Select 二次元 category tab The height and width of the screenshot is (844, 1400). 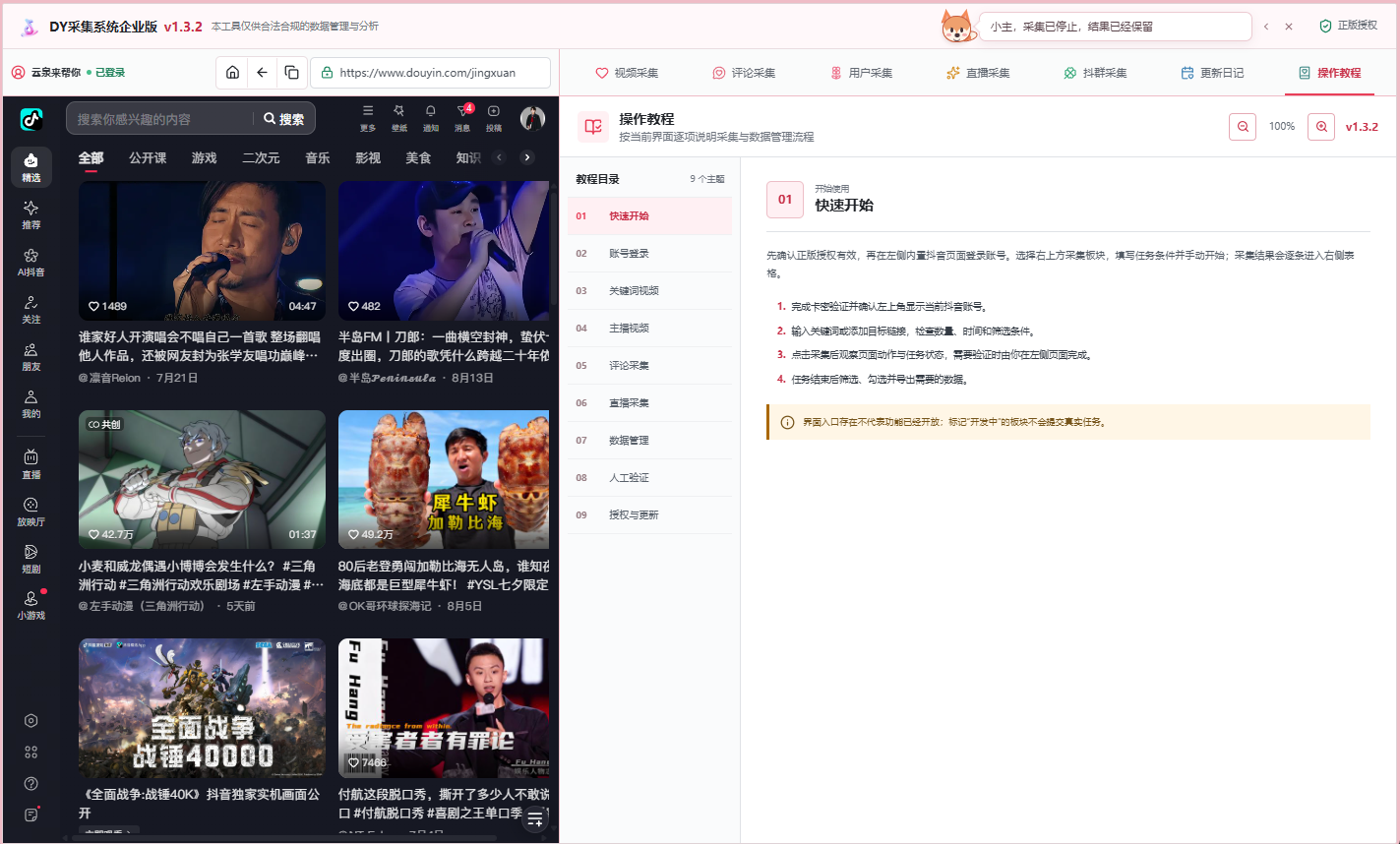tap(261, 158)
